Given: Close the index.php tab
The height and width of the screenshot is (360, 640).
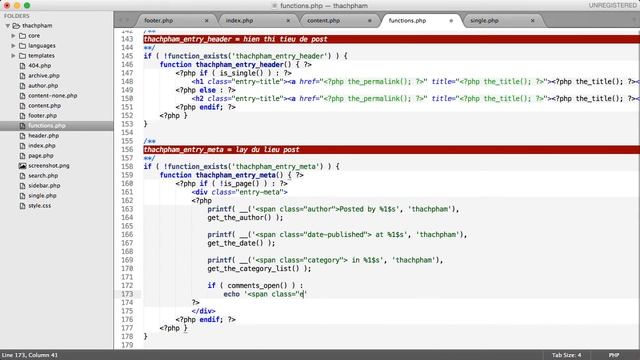Looking at the screenshot, I should 288,20.
